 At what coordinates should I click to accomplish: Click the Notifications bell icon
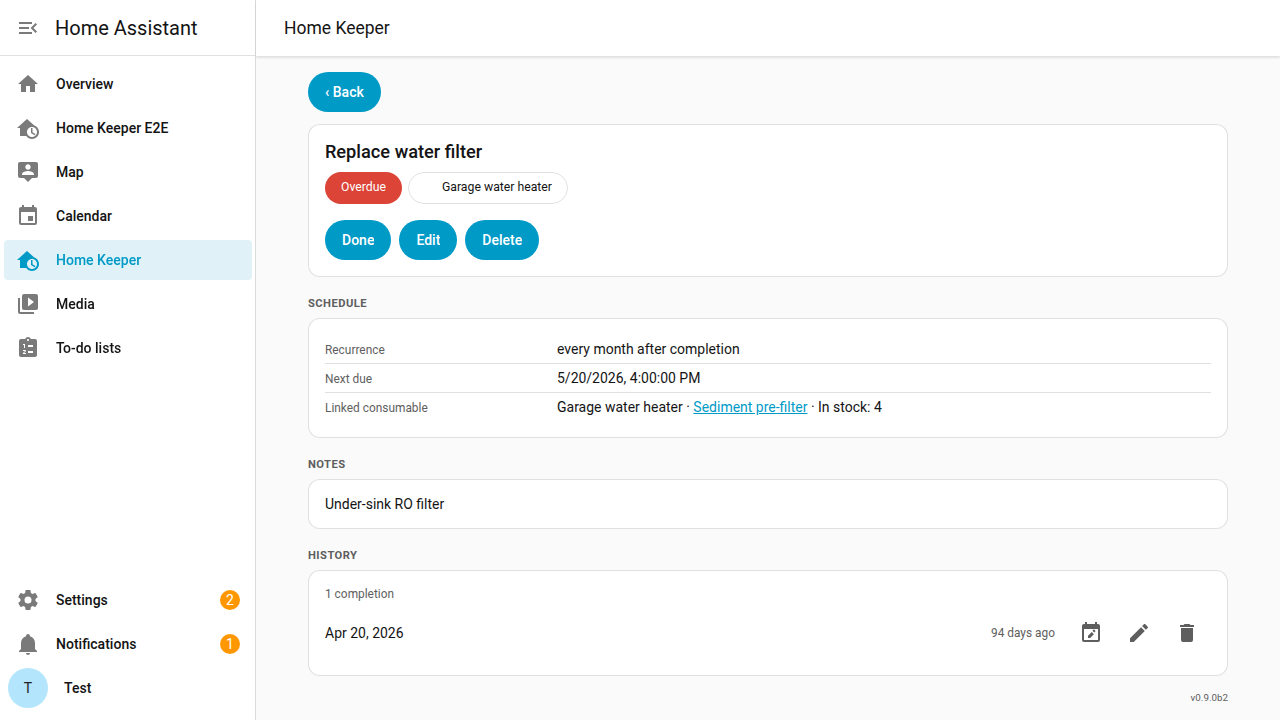click(x=28, y=644)
